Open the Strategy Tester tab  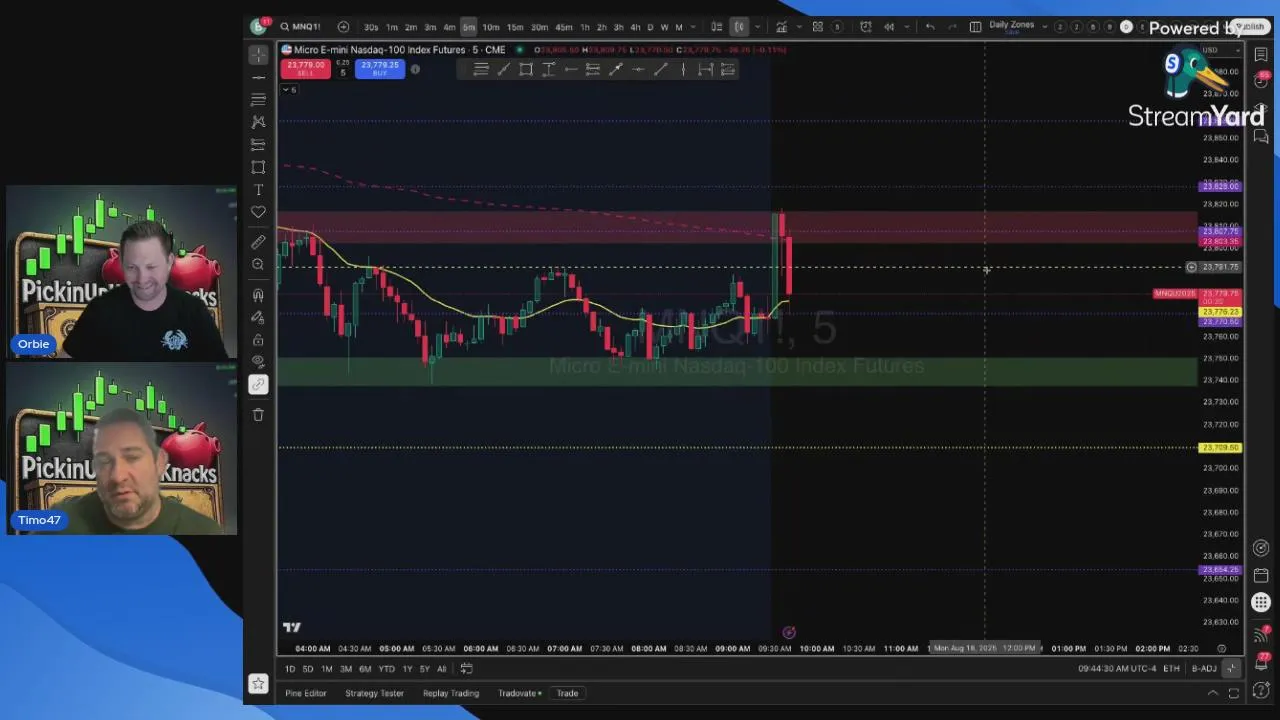(374, 693)
